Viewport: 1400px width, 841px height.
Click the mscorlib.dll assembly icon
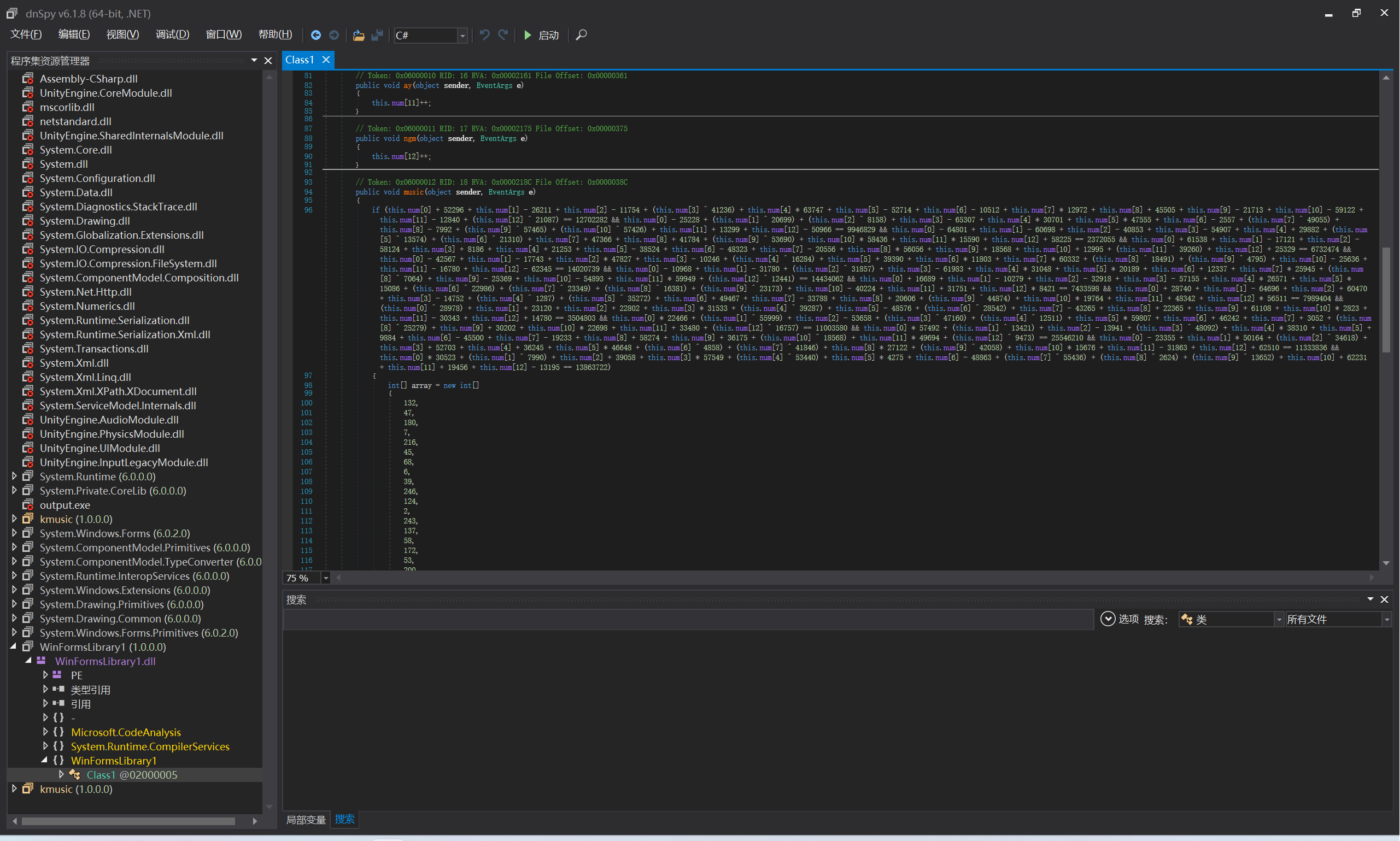click(x=28, y=107)
